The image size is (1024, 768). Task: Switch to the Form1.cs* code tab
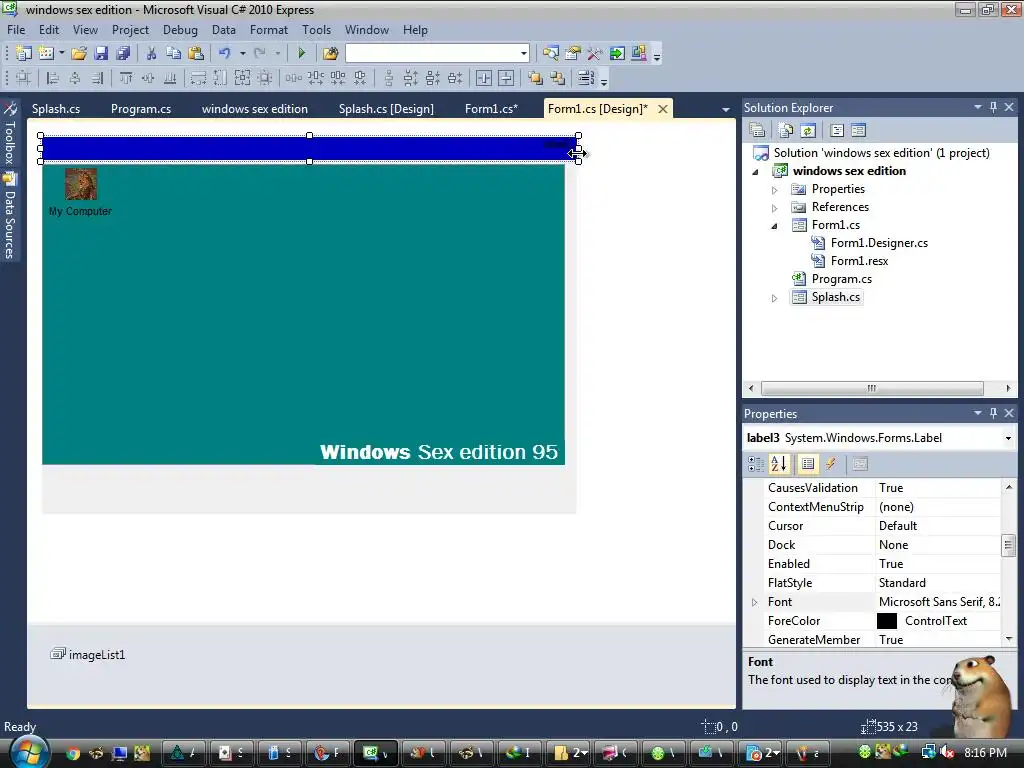491,109
